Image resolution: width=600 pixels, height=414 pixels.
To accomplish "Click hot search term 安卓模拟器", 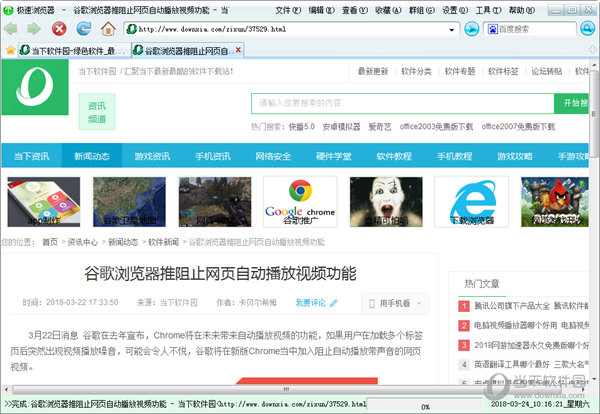I will coord(341,127).
